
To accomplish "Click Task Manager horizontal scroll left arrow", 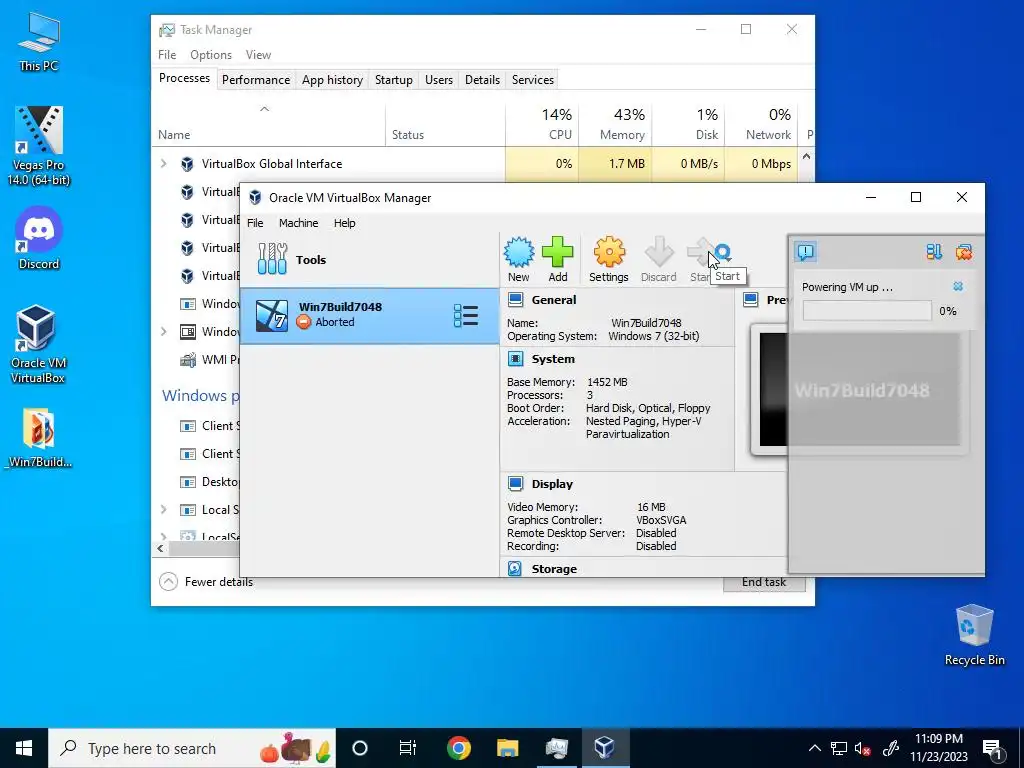I will coord(161,549).
